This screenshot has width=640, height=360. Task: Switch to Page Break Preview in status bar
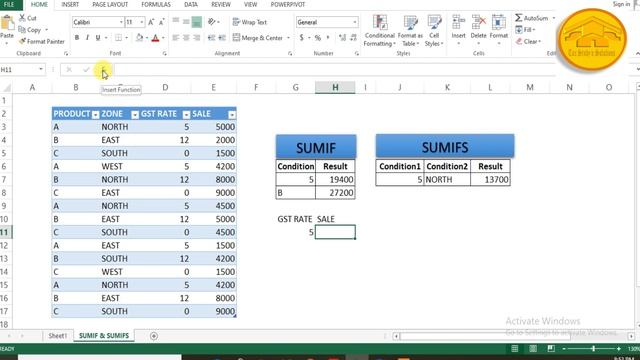[x=551, y=348]
